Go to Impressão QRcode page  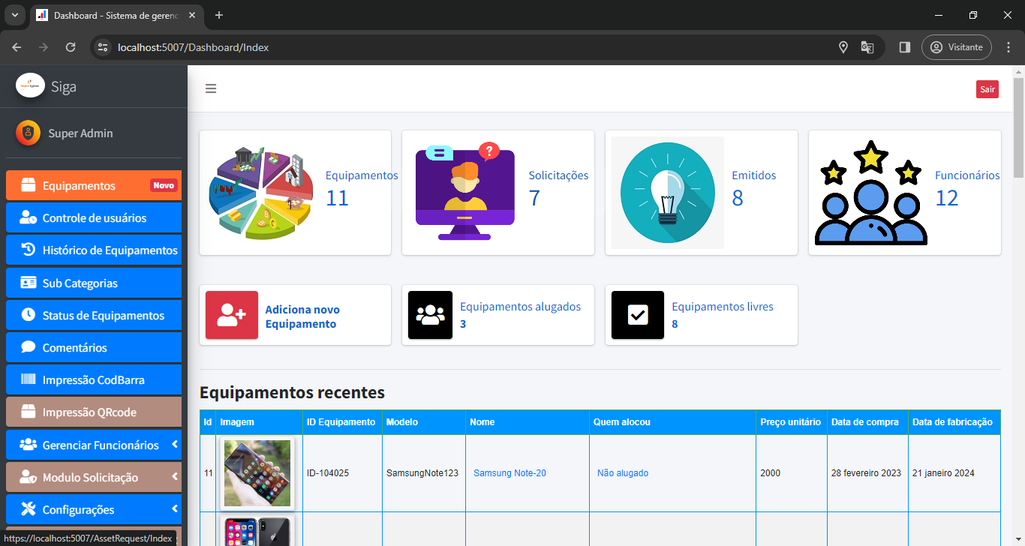[x=89, y=412]
